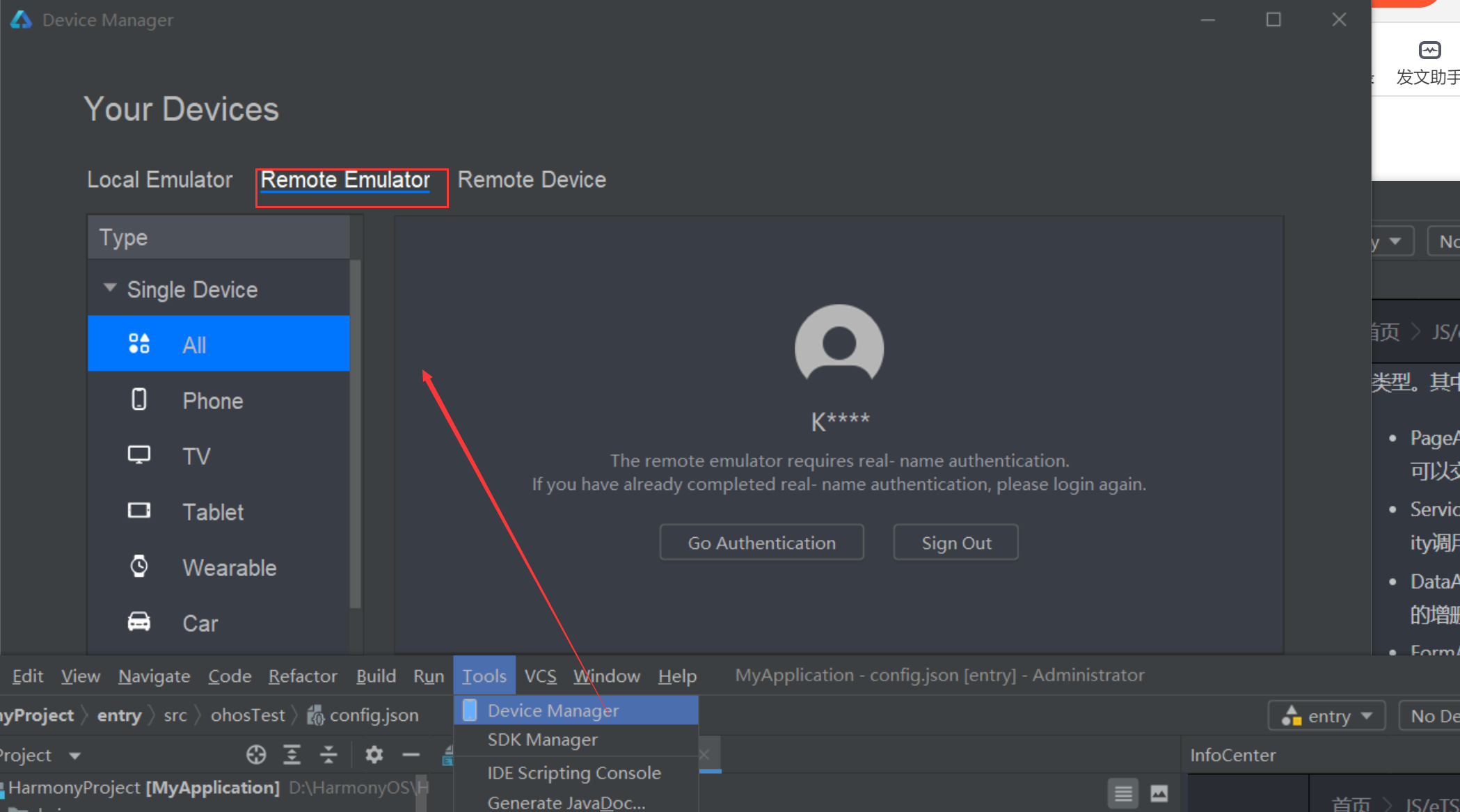The width and height of the screenshot is (1460, 812).
Task: Collapse the Single Device group
Action: pos(109,288)
